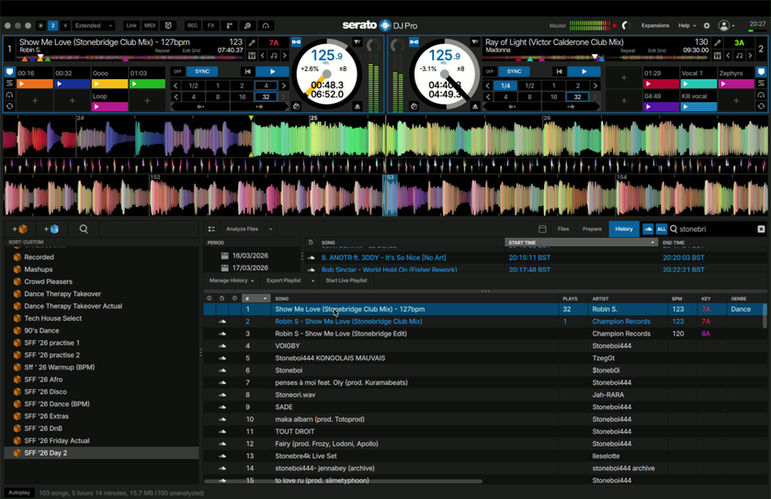This screenshot has height=499, width=771.
Task: Switch to the Prepare tab
Action: 592,229
